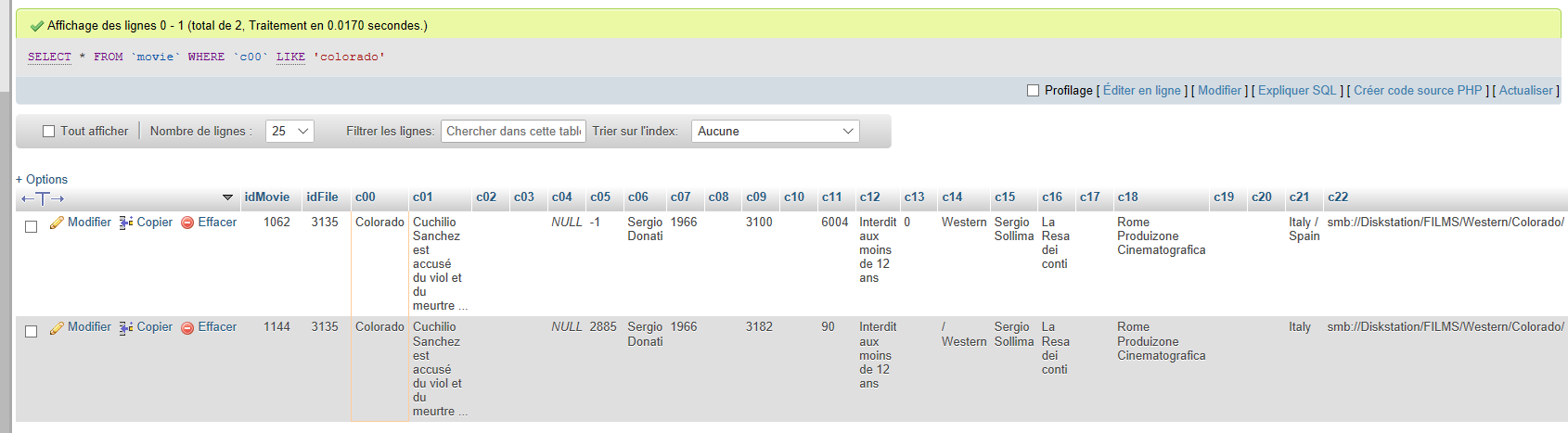Viewport: 1568px width, 433px height.
Task: Click the full texts toggle arrows icon
Action: [x=43, y=198]
